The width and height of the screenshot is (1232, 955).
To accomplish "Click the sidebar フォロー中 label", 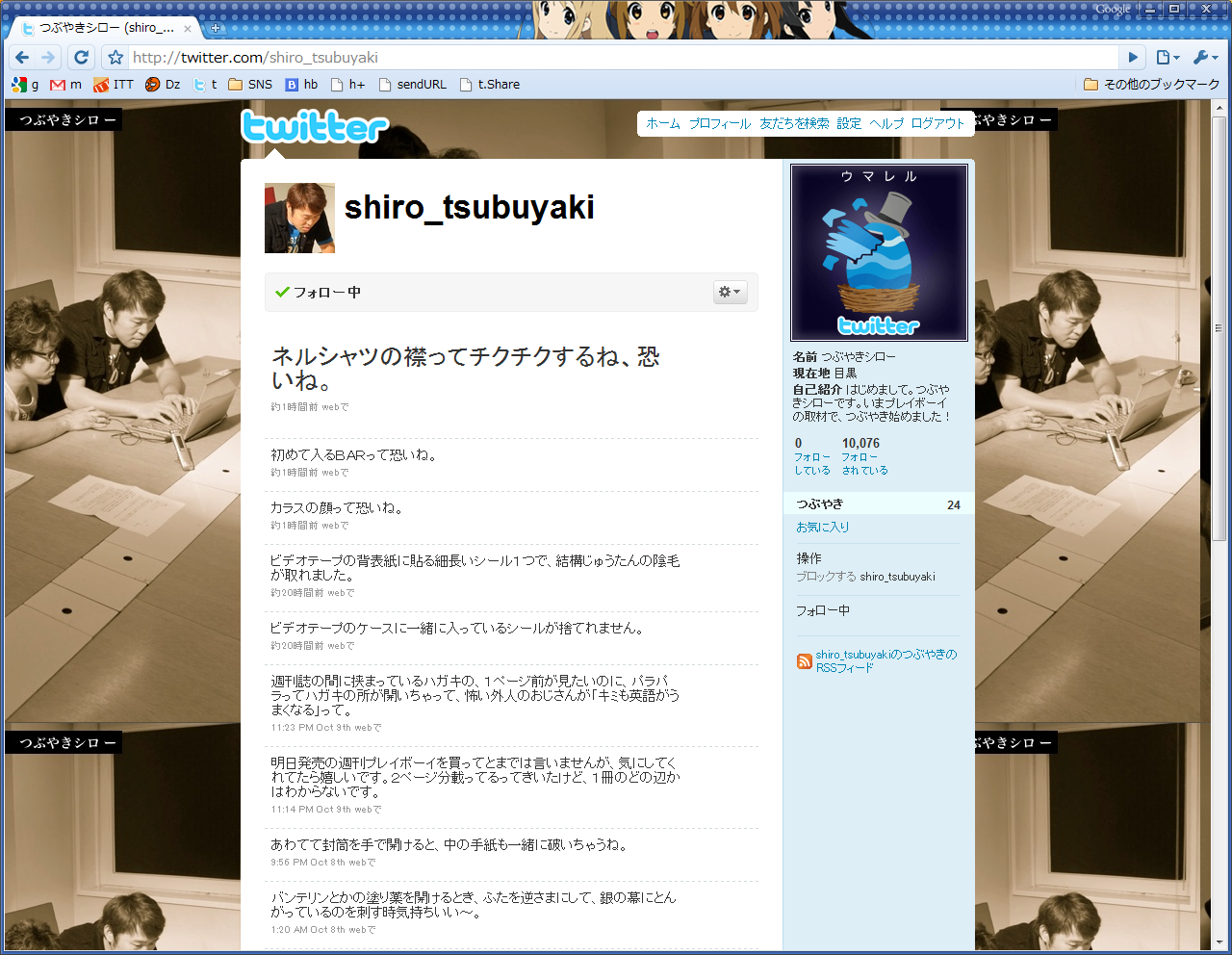I will pyautogui.click(x=823, y=610).
